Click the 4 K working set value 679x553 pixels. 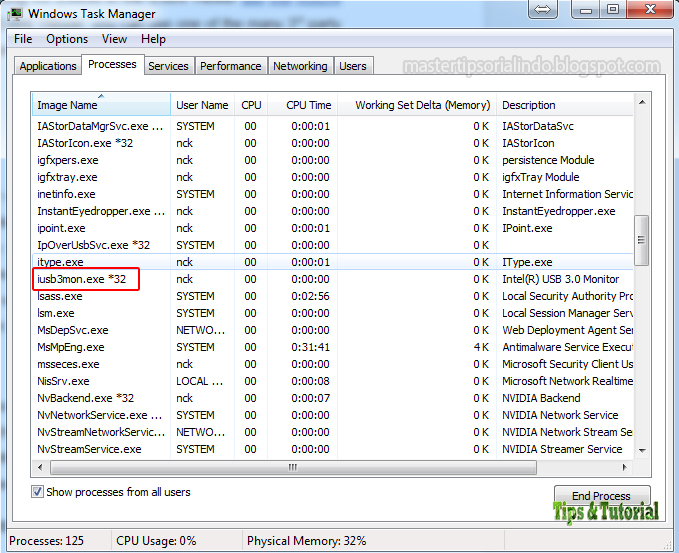point(481,347)
